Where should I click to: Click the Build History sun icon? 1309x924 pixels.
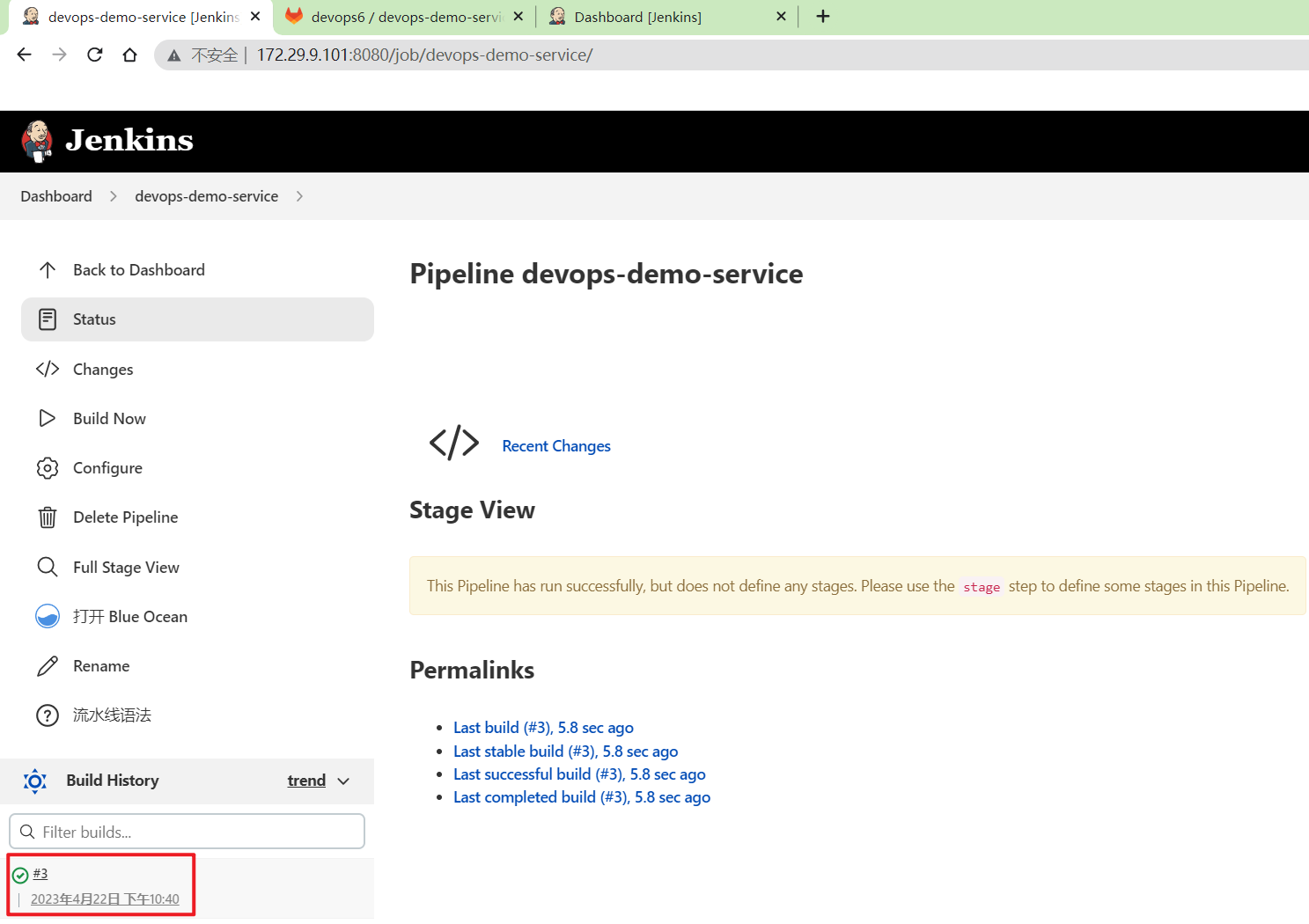(x=35, y=781)
